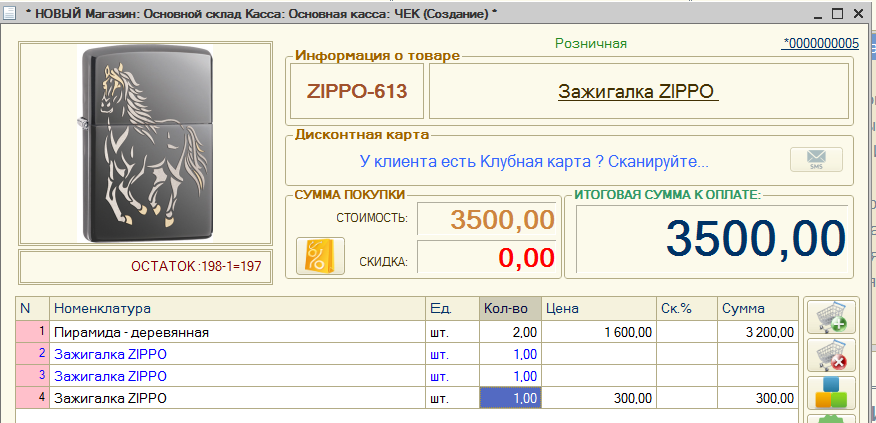
Task: Click the sum cell 300,00 in row 4
Action: point(758,398)
